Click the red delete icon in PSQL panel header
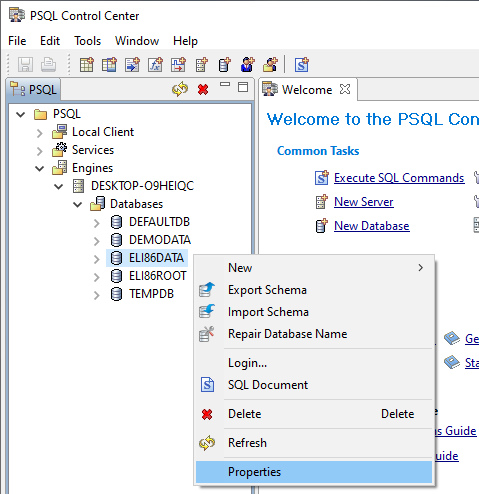479x494 pixels. pos(203,89)
